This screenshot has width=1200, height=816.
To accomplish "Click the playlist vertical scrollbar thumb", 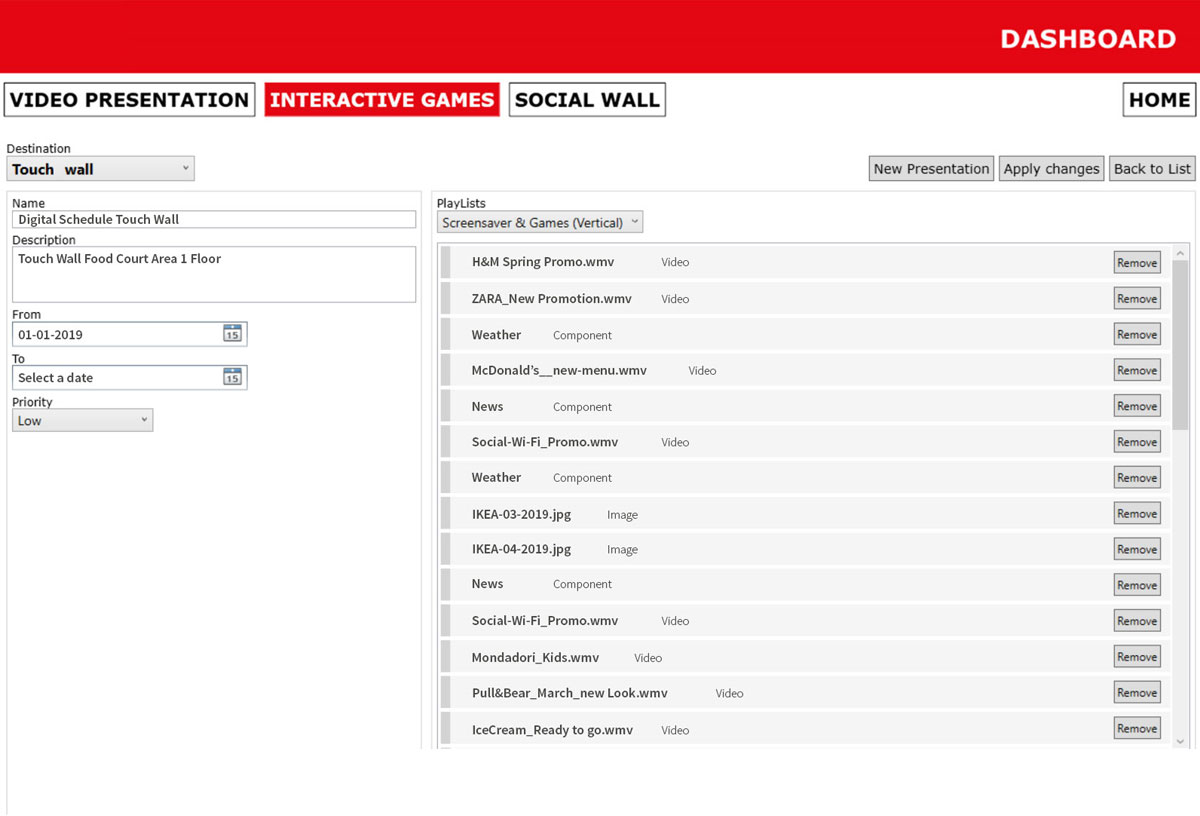I will click(1180, 345).
